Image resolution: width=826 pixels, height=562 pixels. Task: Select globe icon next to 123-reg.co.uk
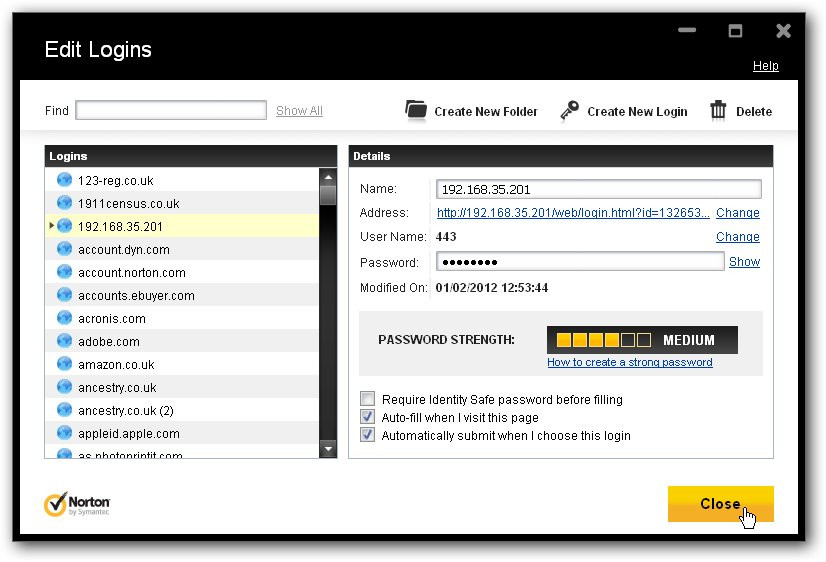(x=64, y=180)
